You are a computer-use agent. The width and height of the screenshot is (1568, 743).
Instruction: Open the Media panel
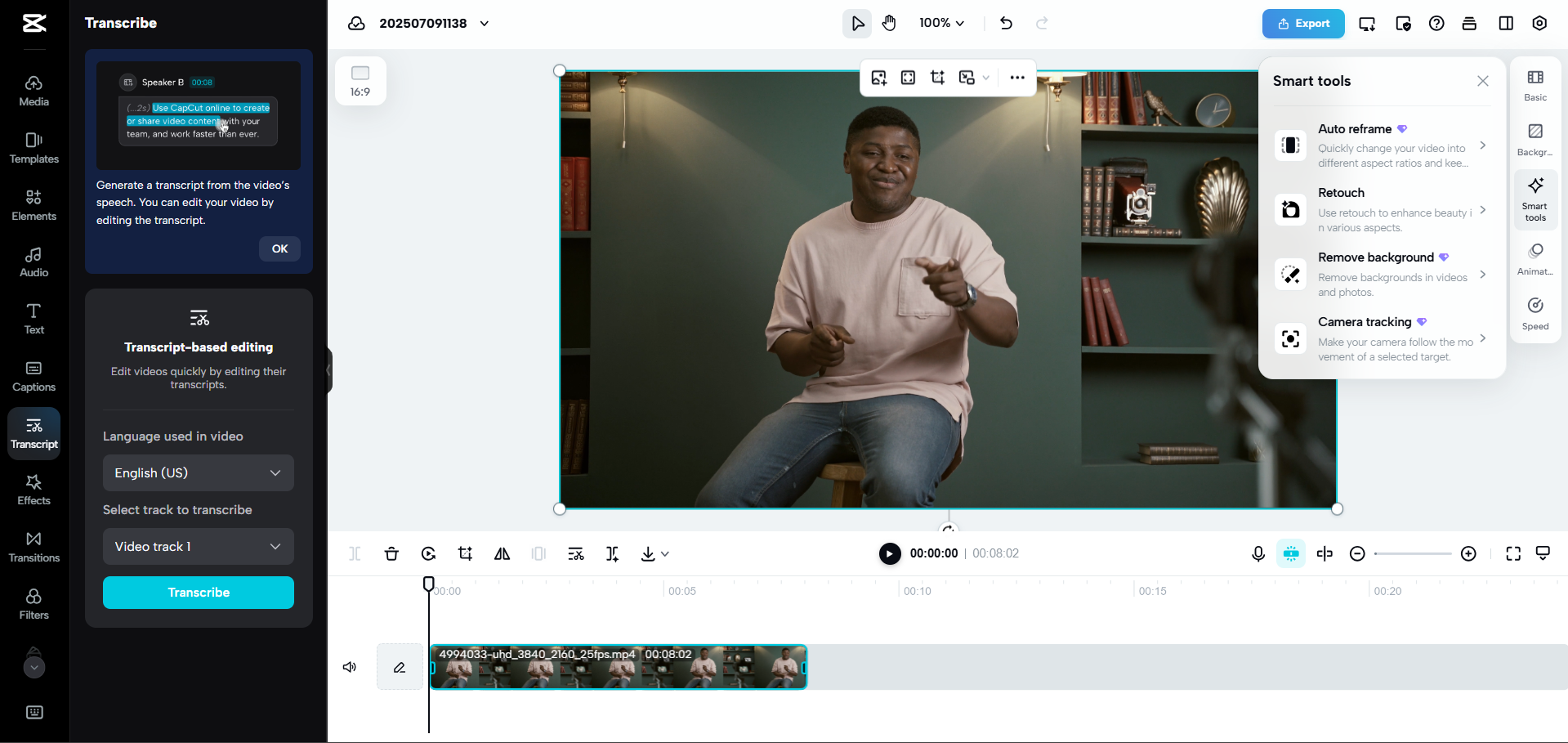click(x=34, y=90)
